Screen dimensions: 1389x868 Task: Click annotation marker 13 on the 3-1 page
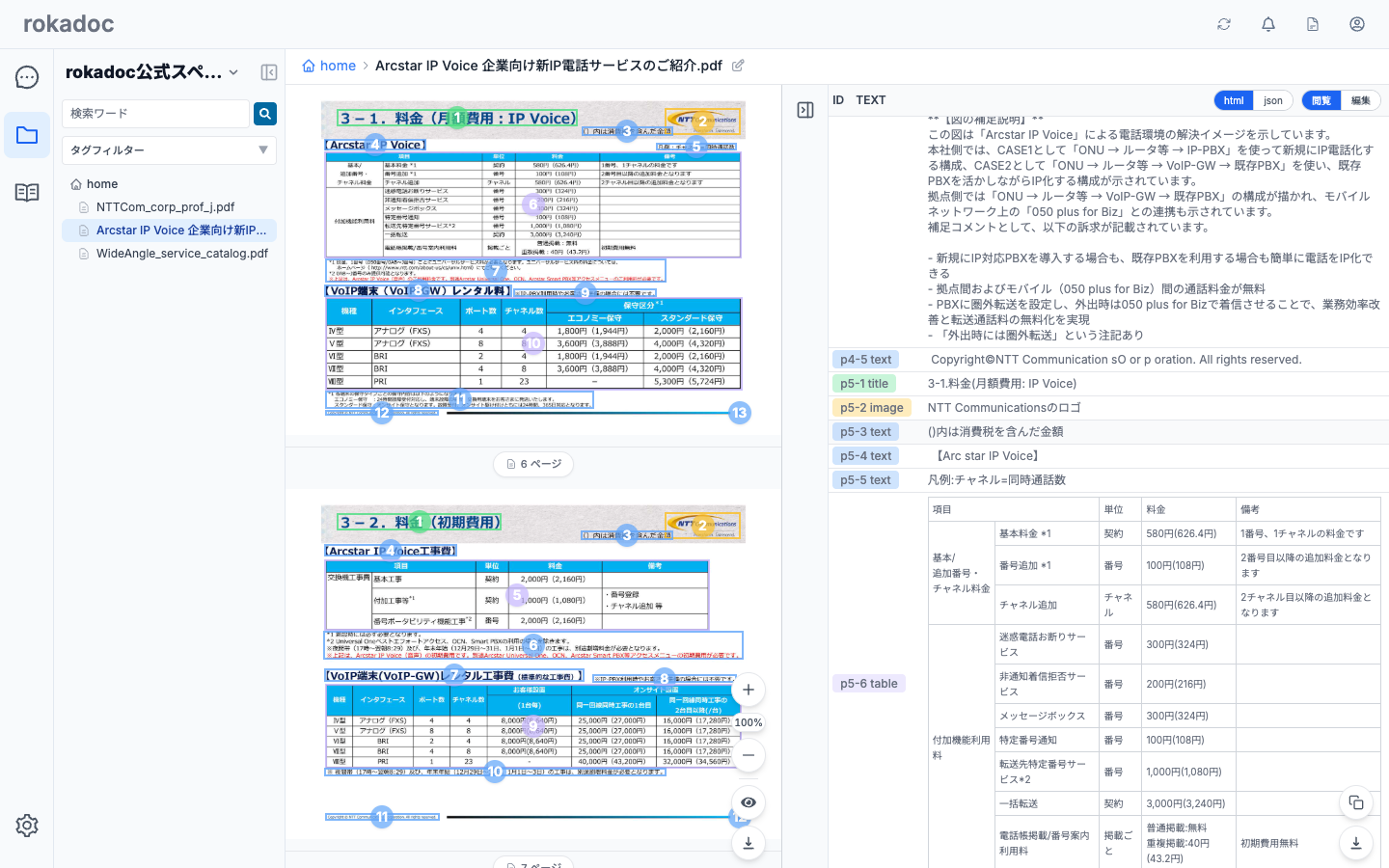pyautogui.click(x=739, y=413)
